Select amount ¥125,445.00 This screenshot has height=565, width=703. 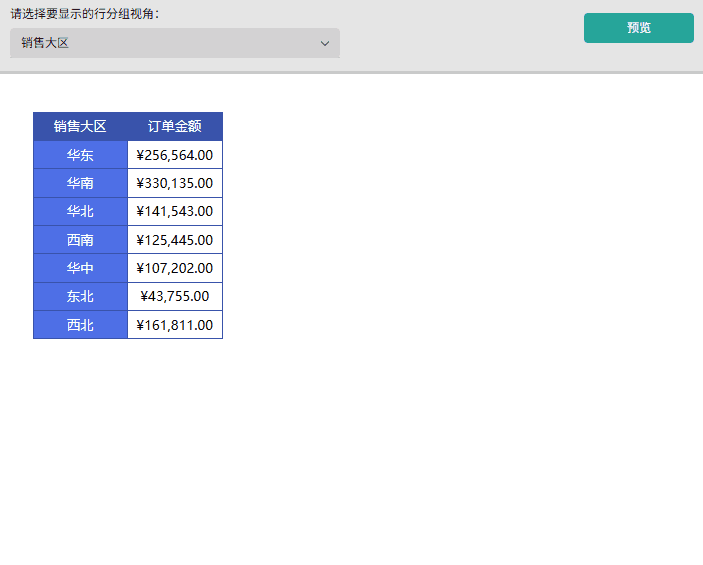[175, 240]
